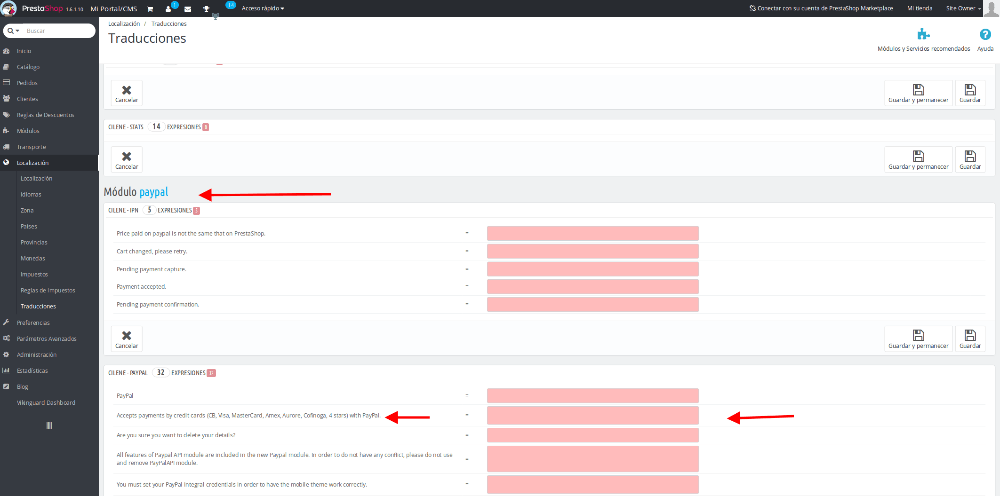Image resolution: width=1000 pixels, height=496 pixels.
Task: Focus field for 'Are you sure you want to delete'
Action: (592, 435)
